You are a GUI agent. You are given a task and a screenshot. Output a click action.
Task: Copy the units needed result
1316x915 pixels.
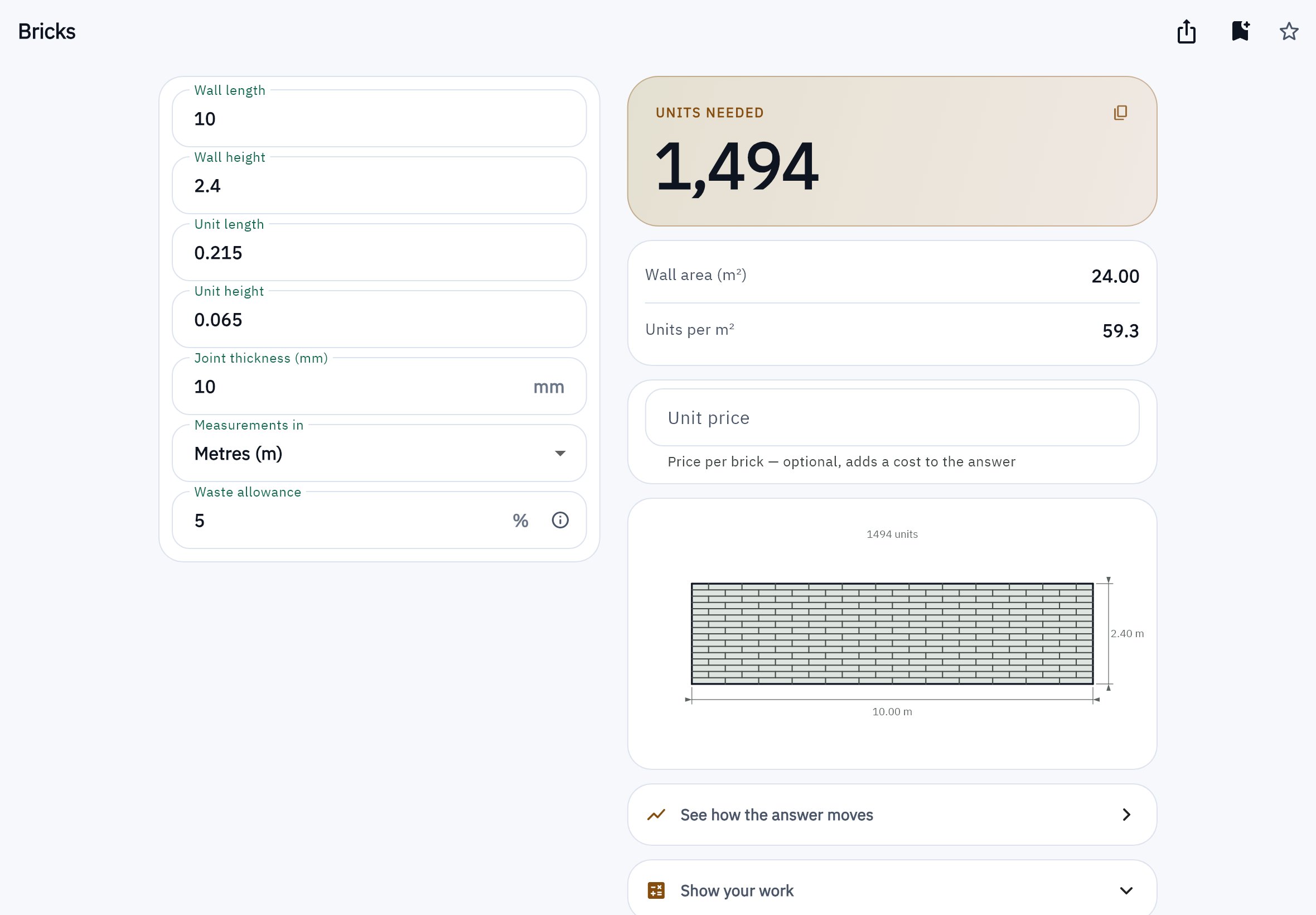[1120, 112]
